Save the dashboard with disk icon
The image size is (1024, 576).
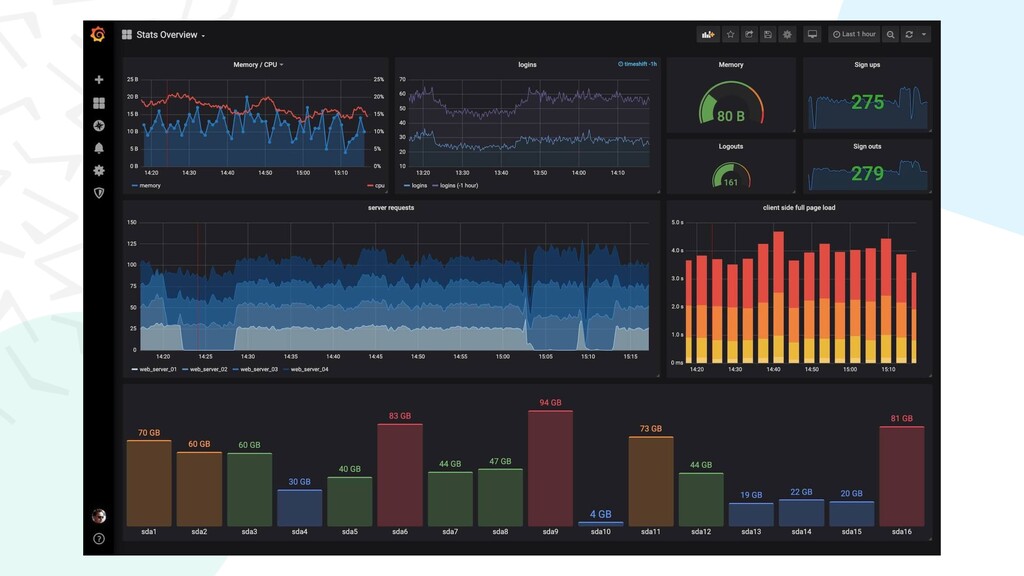[x=768, y=35]
